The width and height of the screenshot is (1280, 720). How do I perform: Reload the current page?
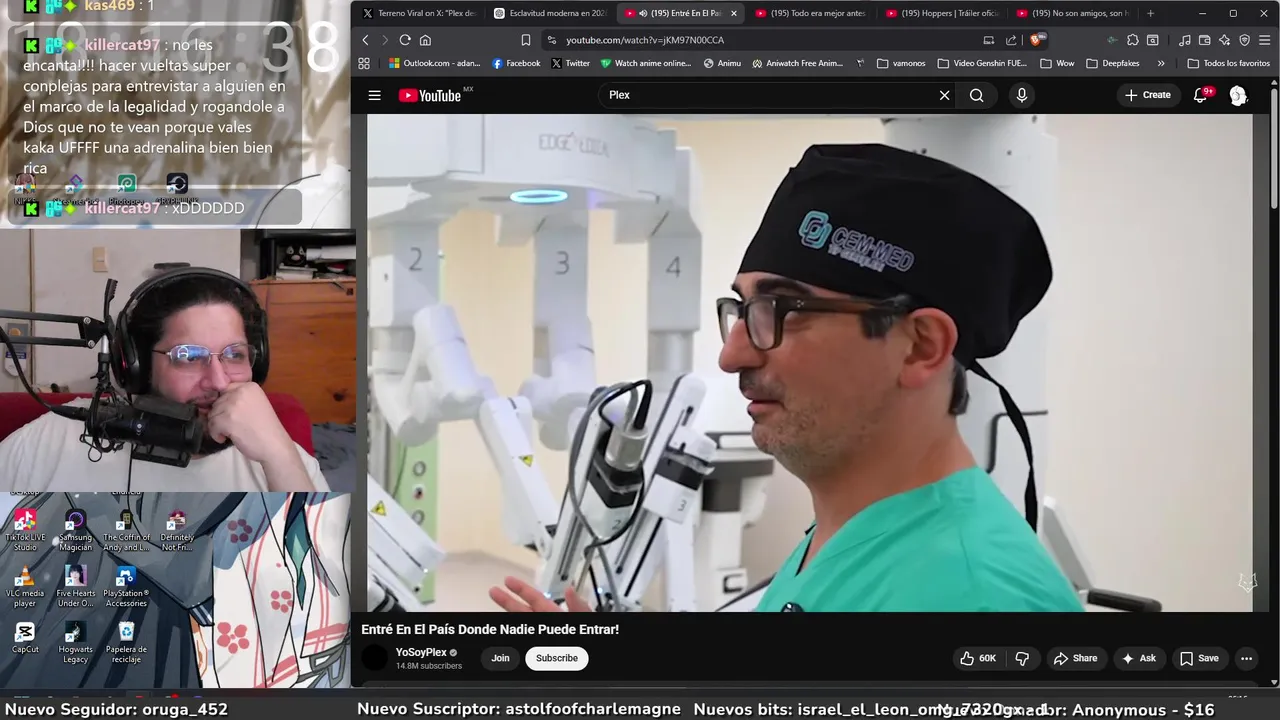[405, 40]
